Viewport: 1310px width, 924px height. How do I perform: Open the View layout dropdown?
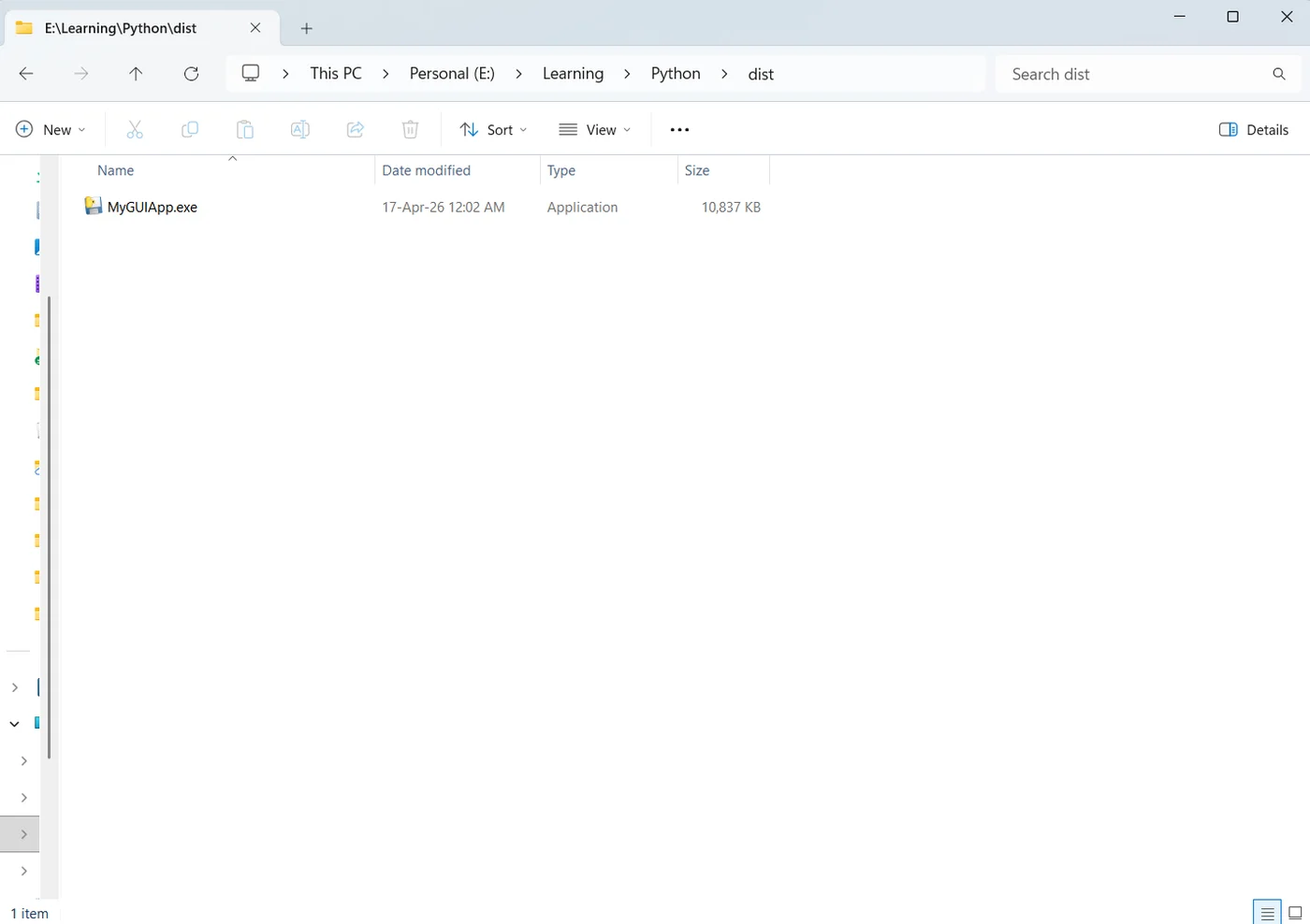coord(595,130)
